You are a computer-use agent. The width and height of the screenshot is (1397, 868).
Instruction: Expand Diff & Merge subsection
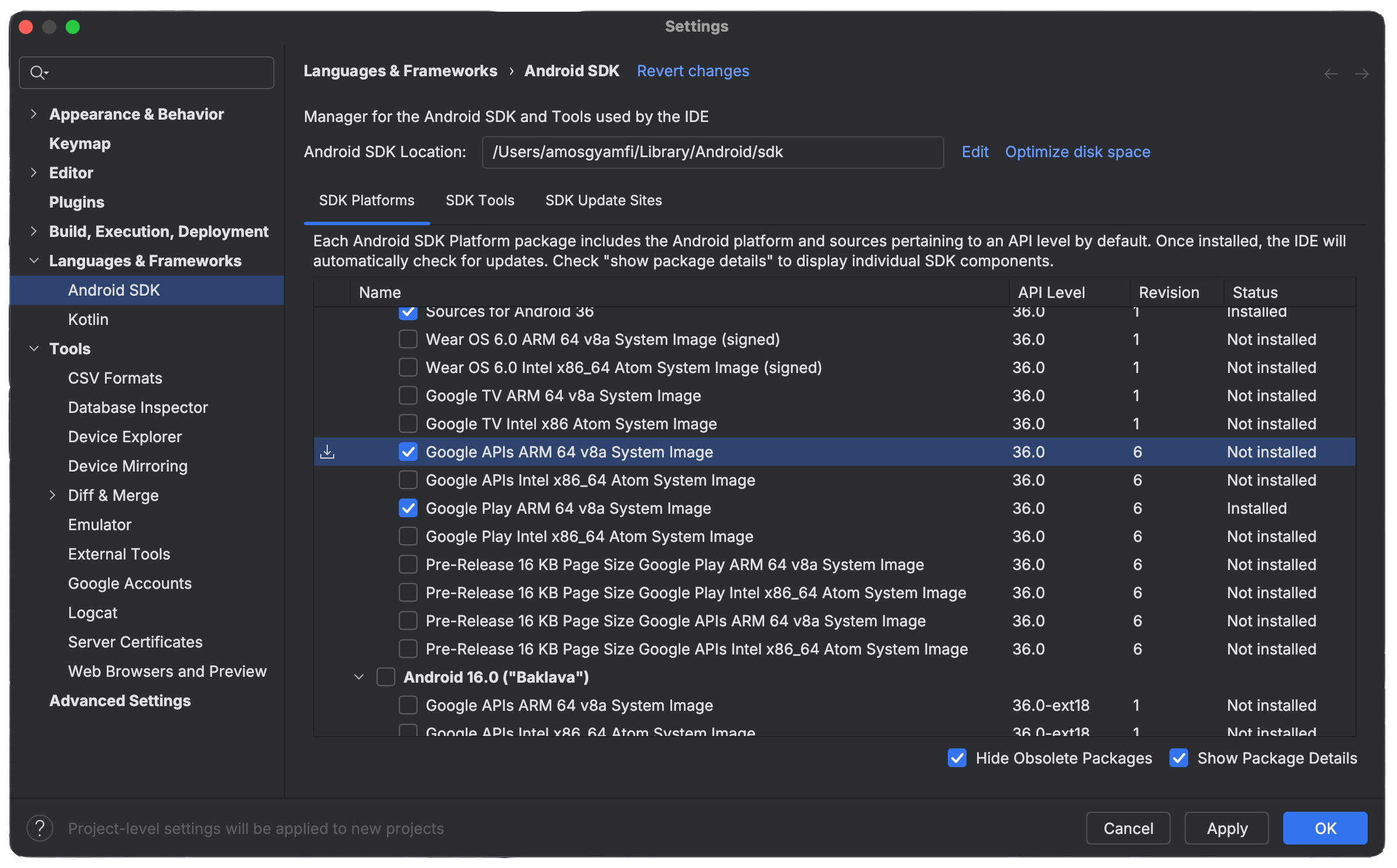[x=53, y=495]
